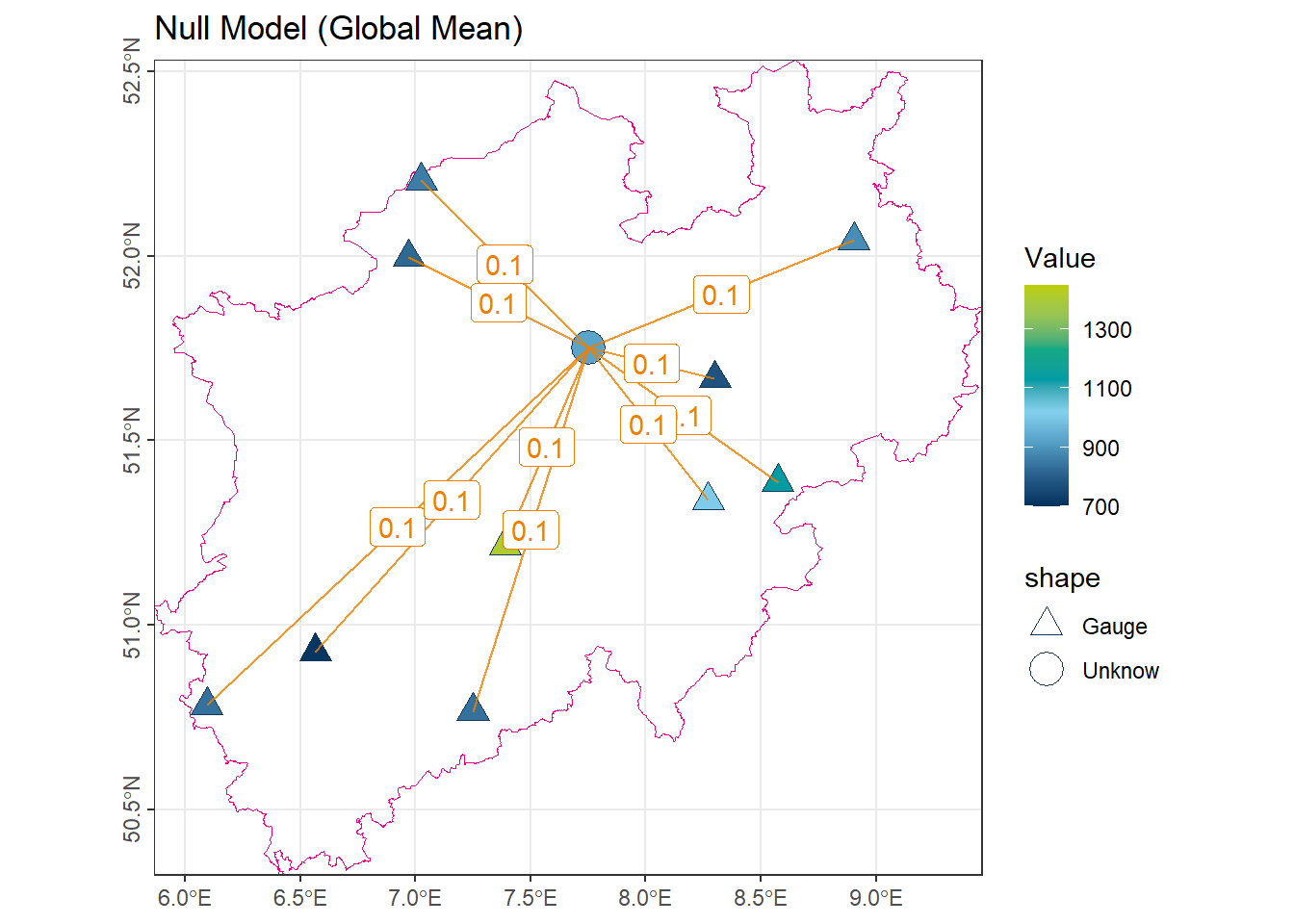Click the blue circle unknown point at center
Viewport: 1294px width, 924px height.
click(x=587, y=347)
